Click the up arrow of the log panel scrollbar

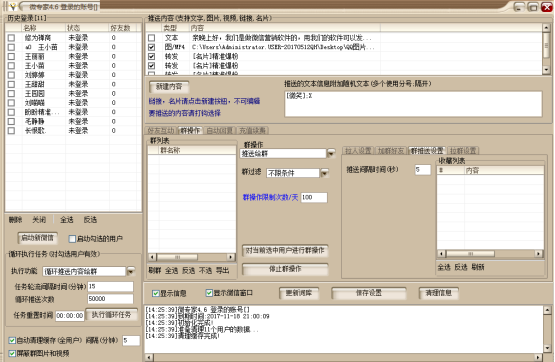click(x=547, y=310)
